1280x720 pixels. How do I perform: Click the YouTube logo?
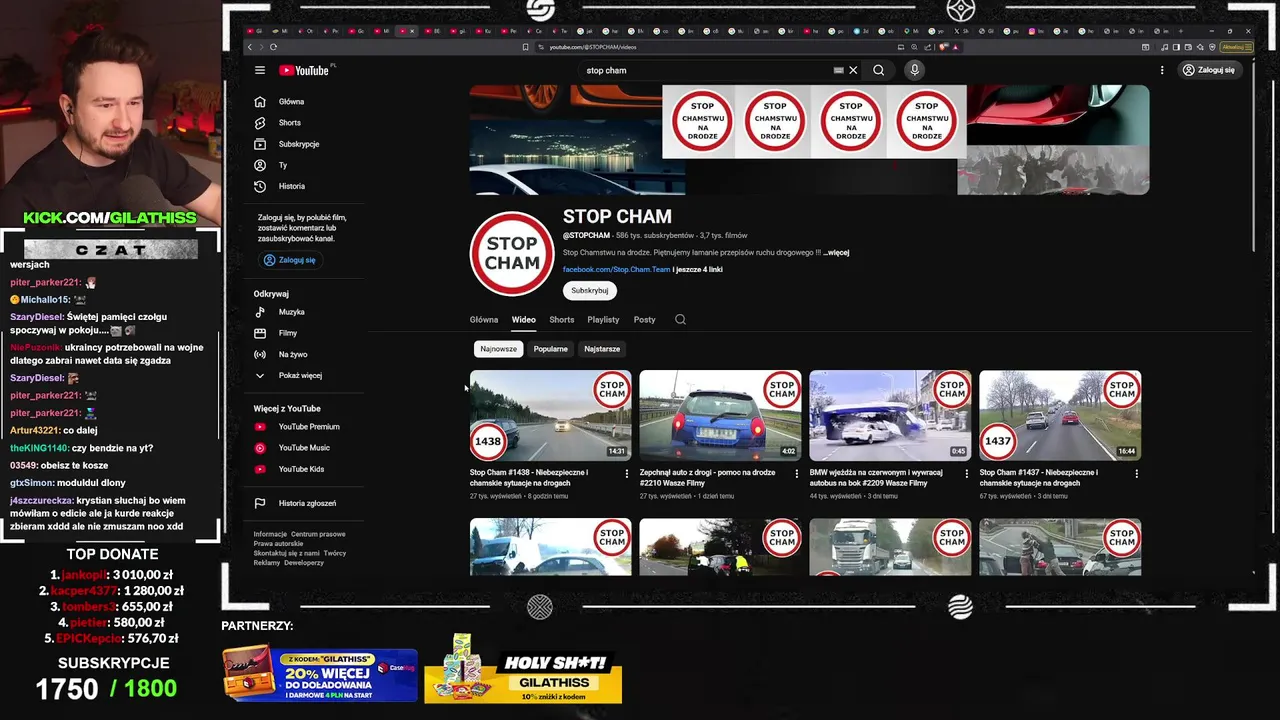pos(306,70)
